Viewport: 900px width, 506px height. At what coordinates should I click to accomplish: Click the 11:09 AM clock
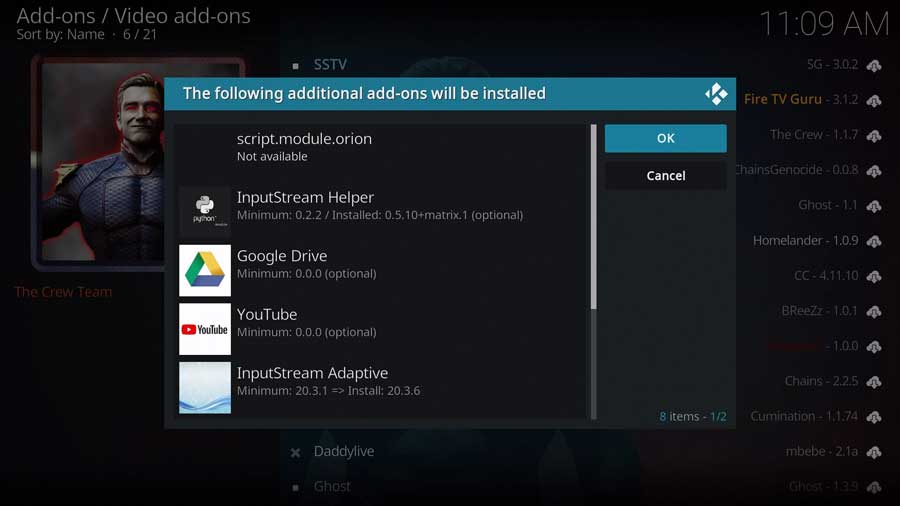coord(824,24)
